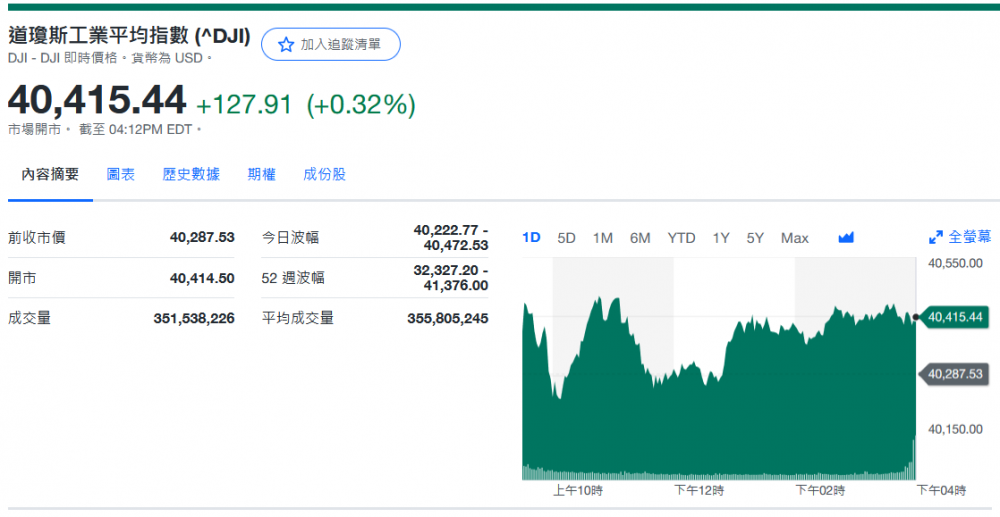Click the star icon in watchlist button
This screenshot has width=1000, height=517.
coord(286,45)
